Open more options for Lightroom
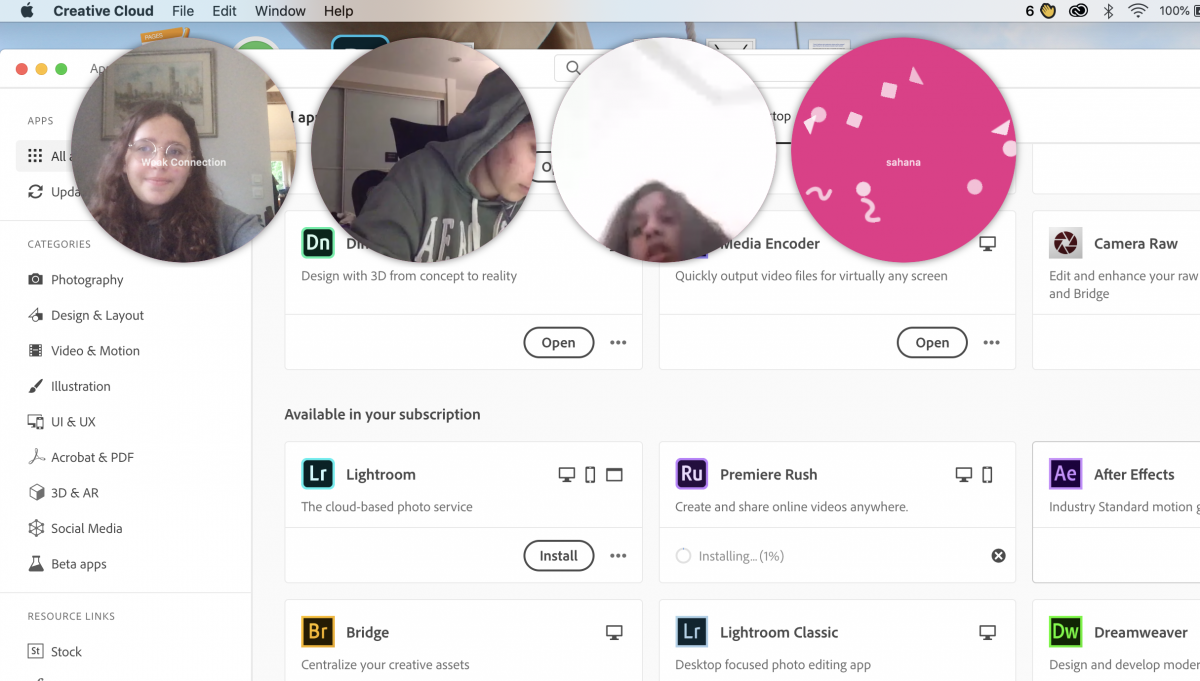Screen dimensions: 1200x681 point(618,556)
